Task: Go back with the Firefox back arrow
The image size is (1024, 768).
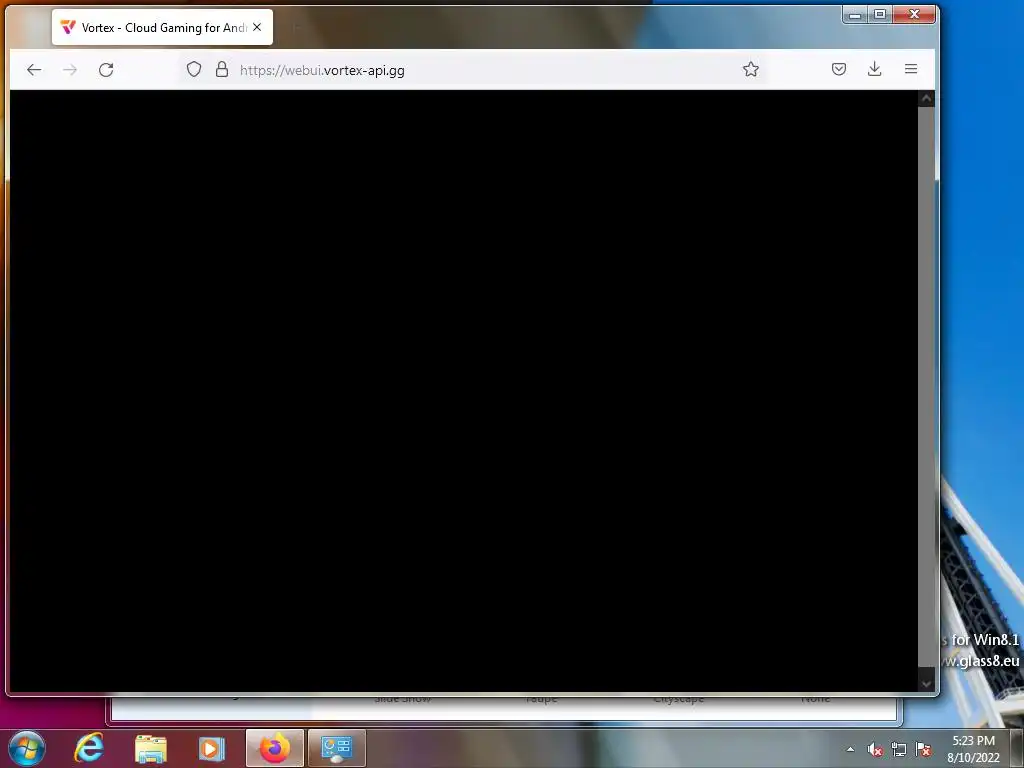Action: coord(34,69)
